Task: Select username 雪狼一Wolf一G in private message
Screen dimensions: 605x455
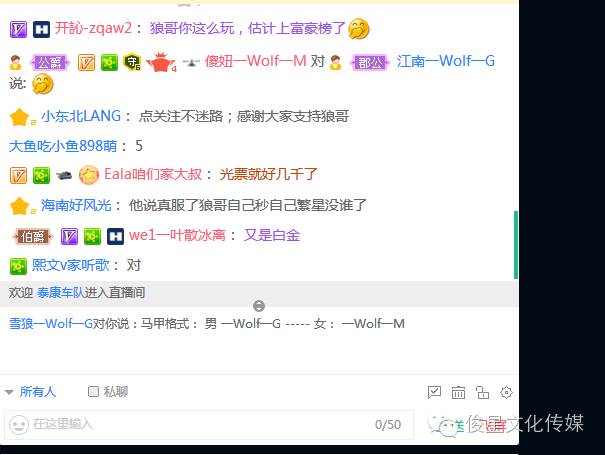Action: (x=51, y=323)
